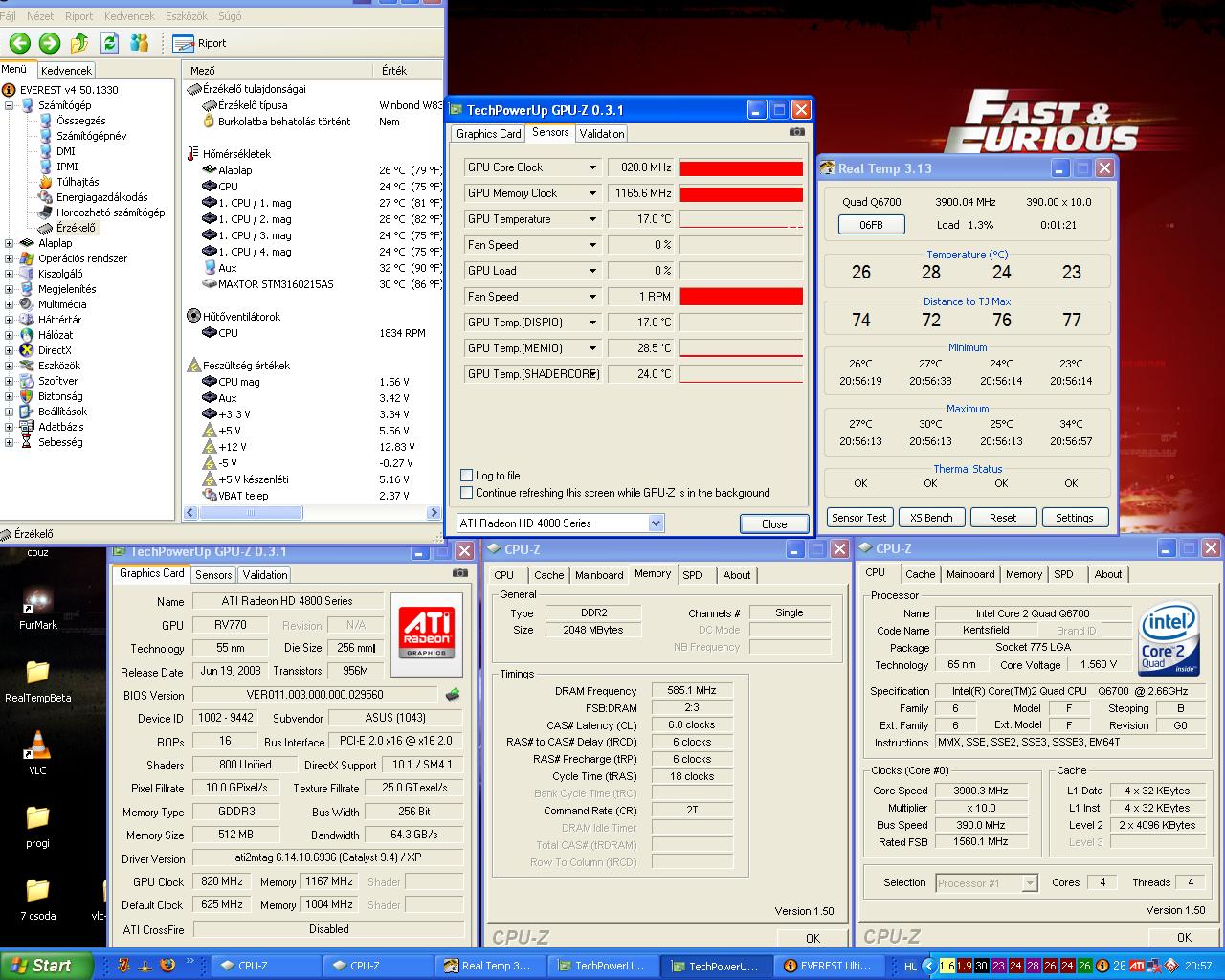Open the GPU Temperature sensor dropdown
This screenshot has height=980, width=1225.
pyautogui.click(x=592, y=219)
